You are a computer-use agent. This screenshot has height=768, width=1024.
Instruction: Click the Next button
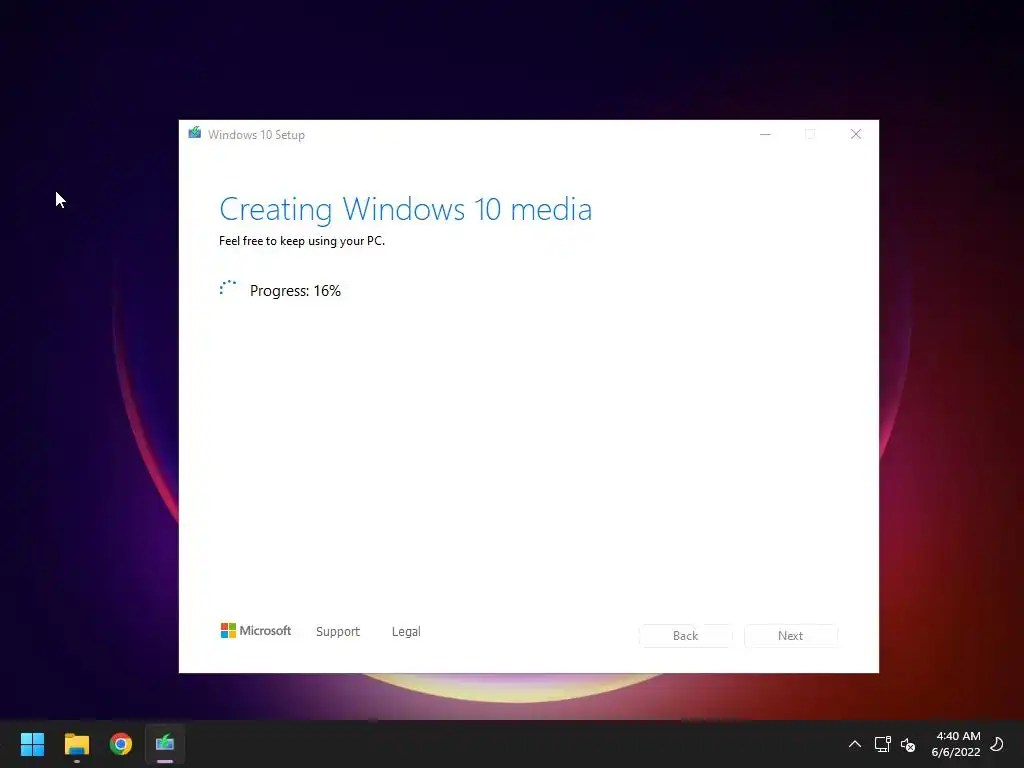(x=790, y=635)
